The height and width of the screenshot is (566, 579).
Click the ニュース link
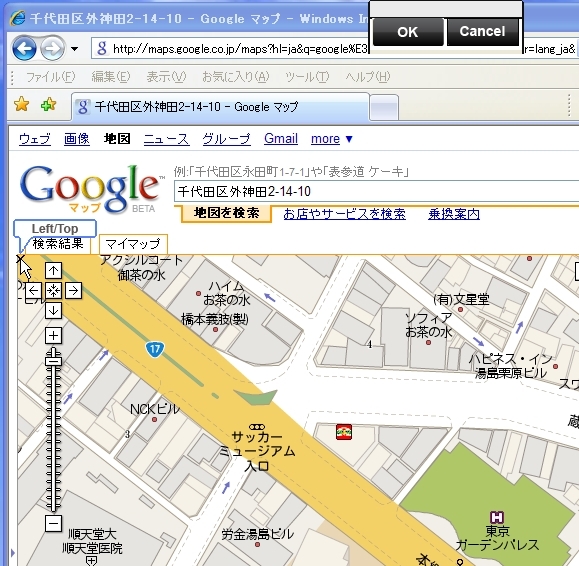[x=166, y=139]
